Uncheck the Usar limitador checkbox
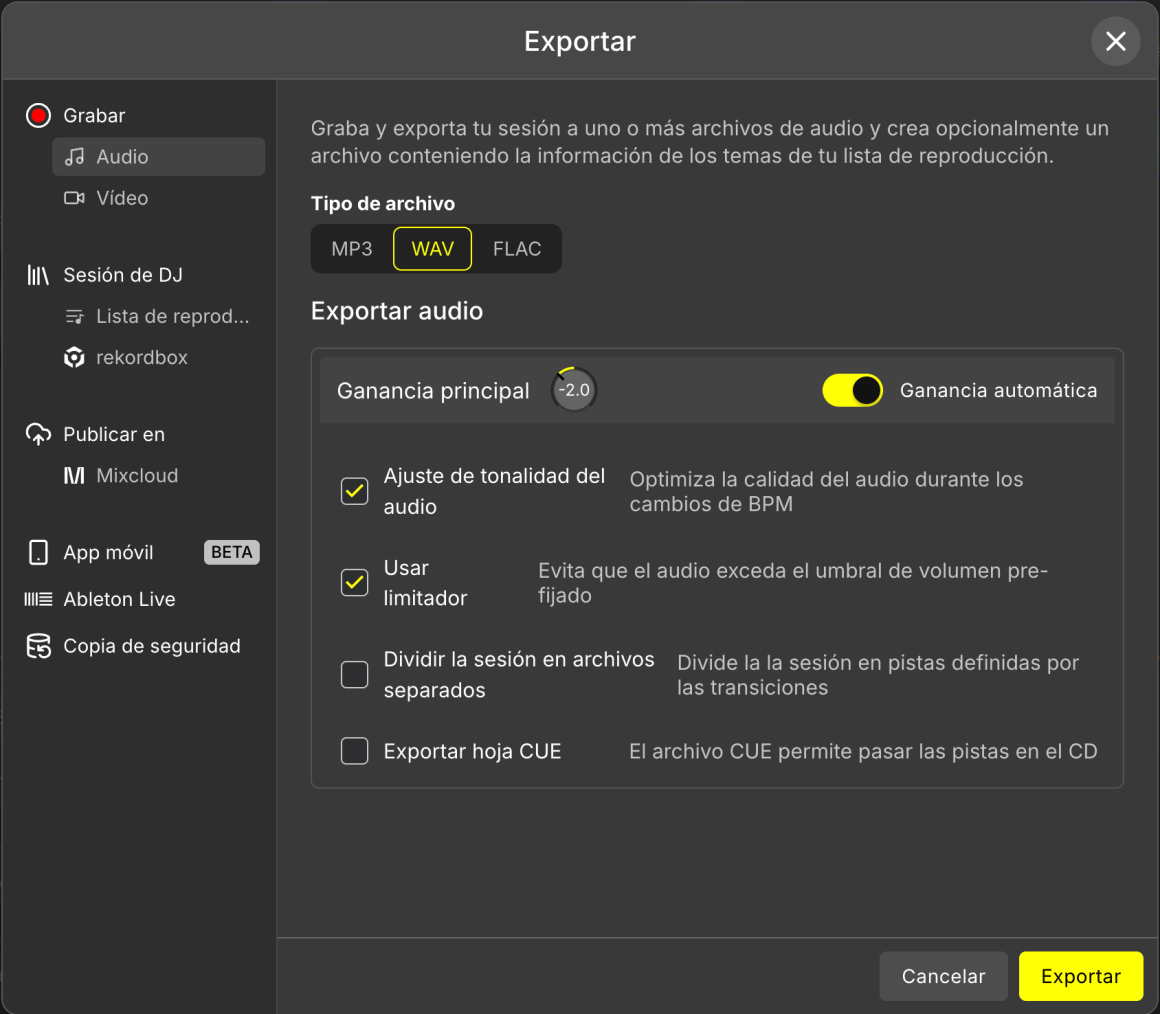This screenshot has width=1160, height=1014. tap(355, 582)
